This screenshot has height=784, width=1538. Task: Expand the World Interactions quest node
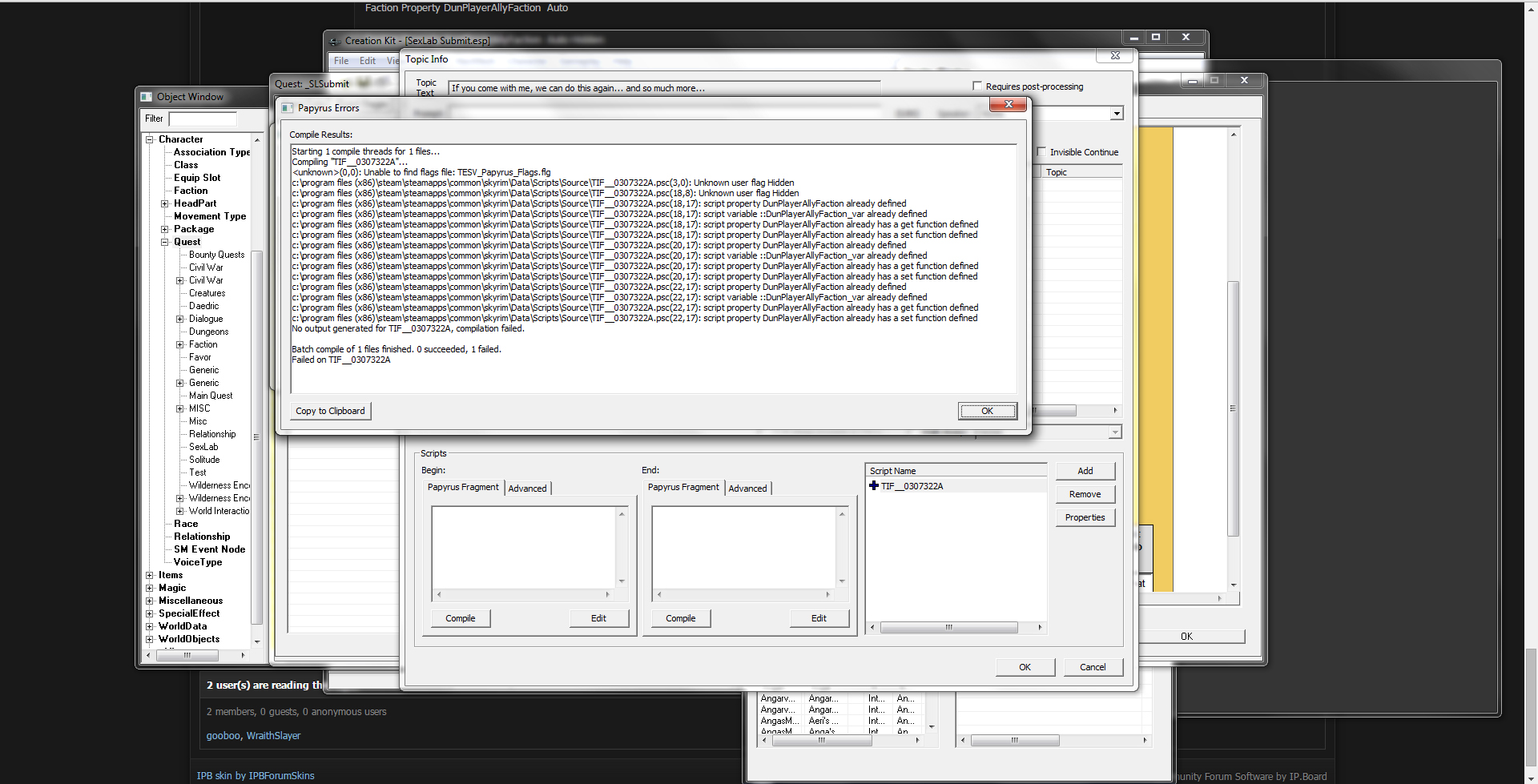[x=180, y=511]
